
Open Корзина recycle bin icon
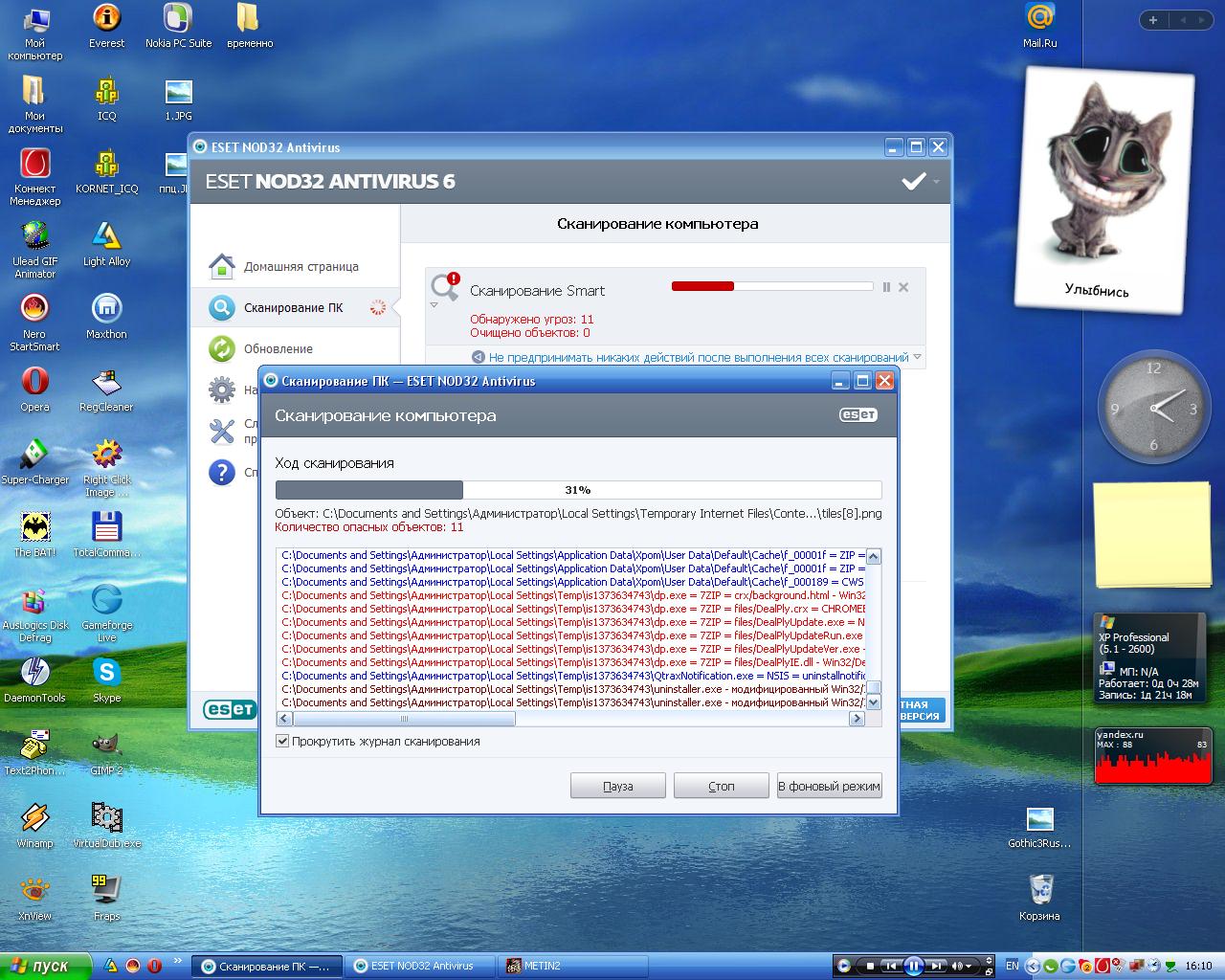pyautogui.click(x=1039, y=899)
